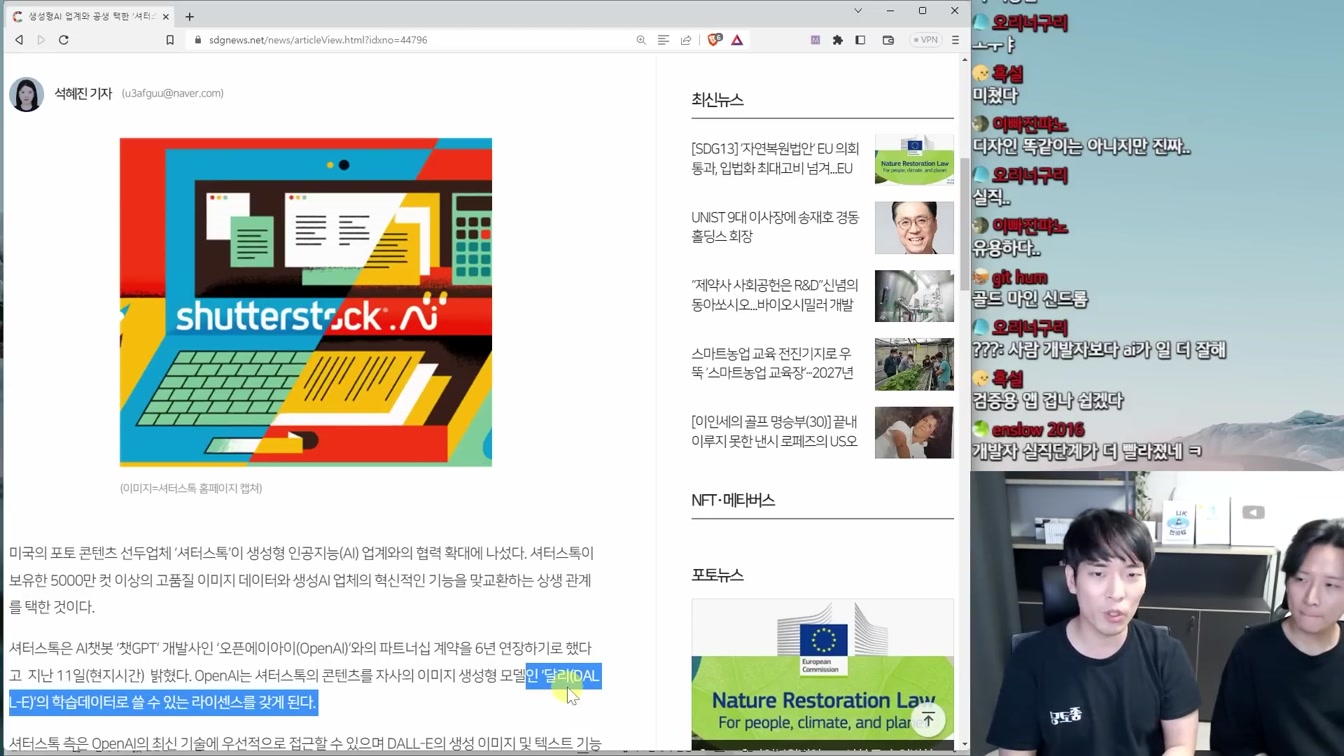Open the Brave Wallet icon
The image size is (1344, 756).
pyautogui.click(x=888, y=40)
